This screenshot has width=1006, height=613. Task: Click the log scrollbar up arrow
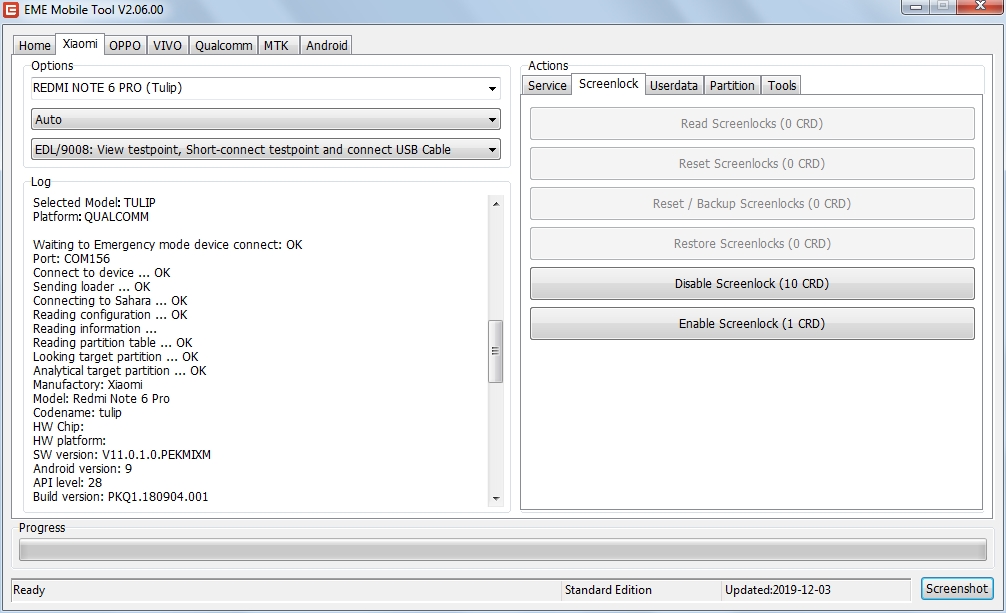(496, 203)
